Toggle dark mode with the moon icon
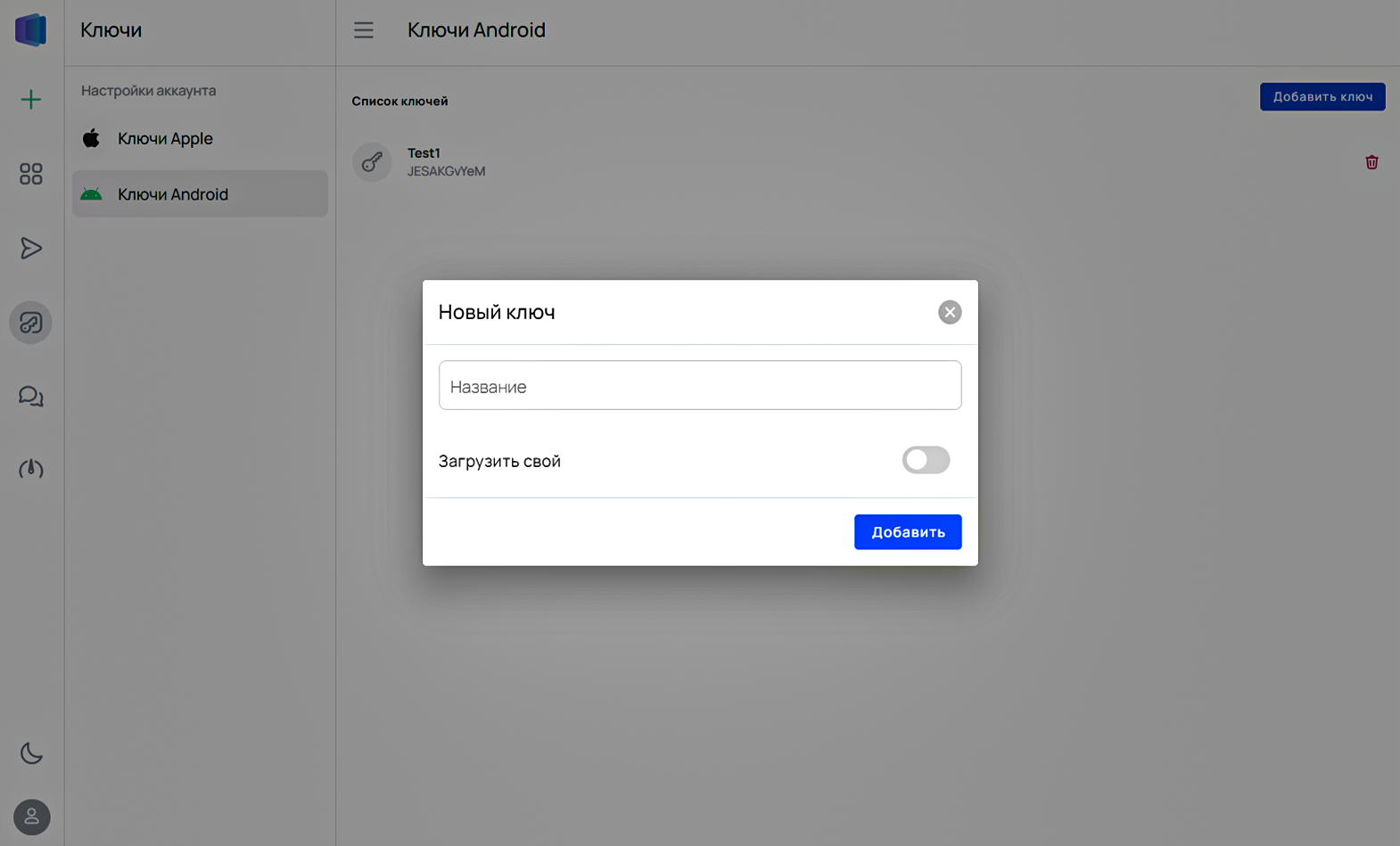This screenshot has width=1400, height=846. coord(31,753)
